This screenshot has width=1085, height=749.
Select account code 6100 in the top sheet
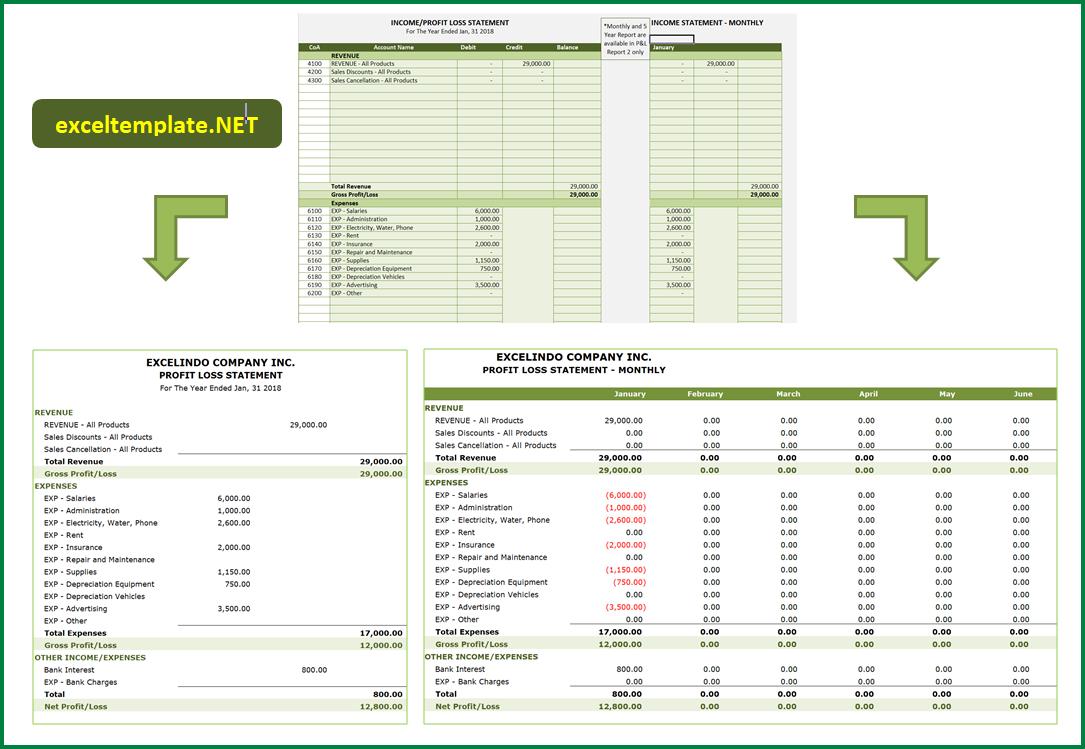[x=315, y=211]
